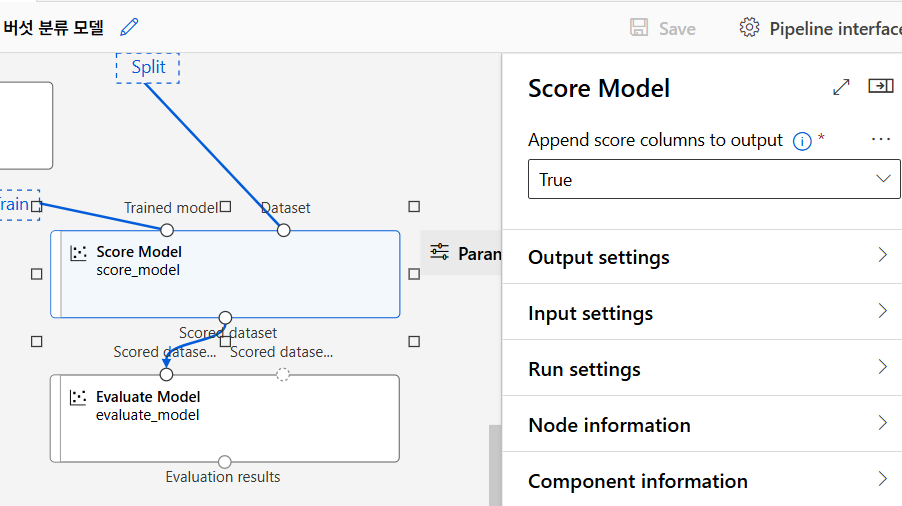
Task: Expand Component information section
Action: tap(708, 481)
